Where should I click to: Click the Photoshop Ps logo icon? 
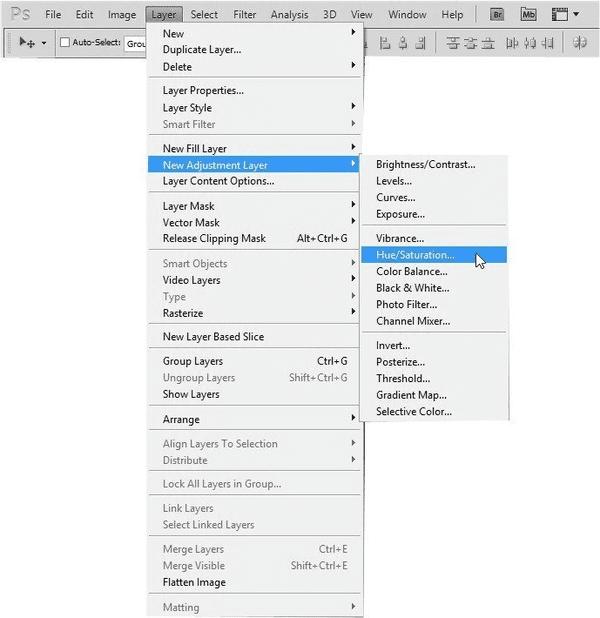20,14
